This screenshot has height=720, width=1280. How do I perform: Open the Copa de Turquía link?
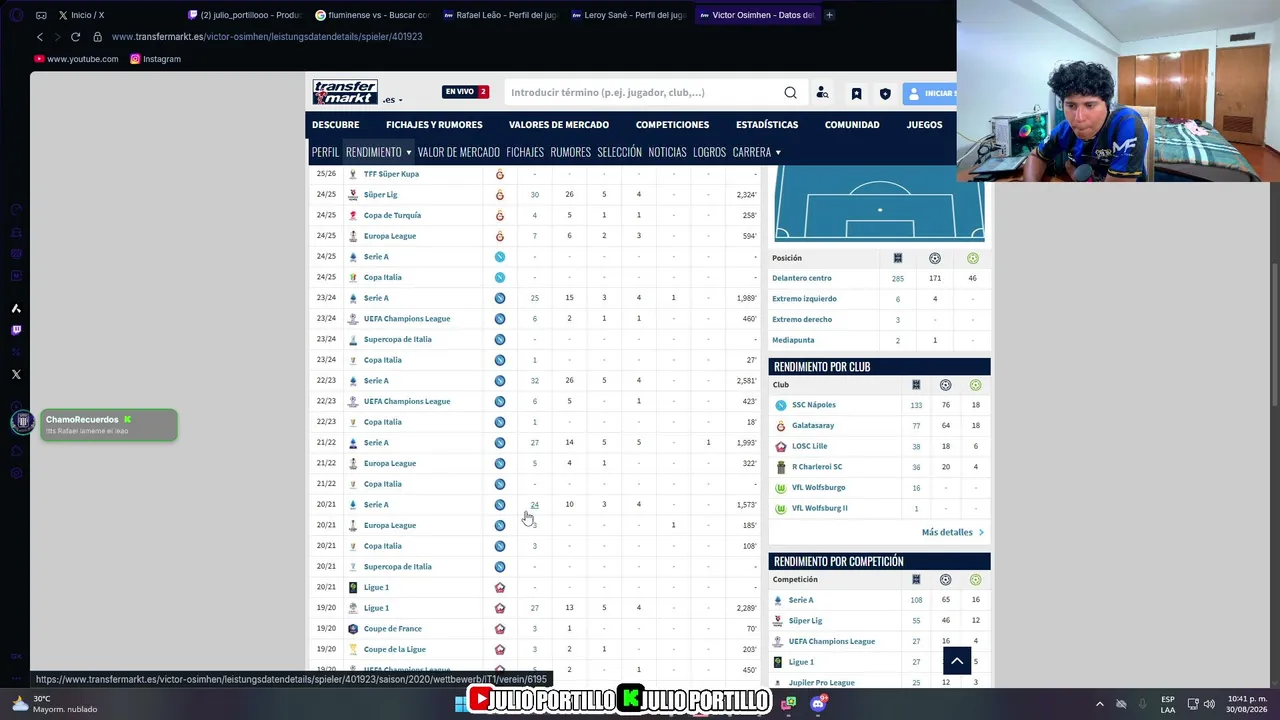pos(392,215)
